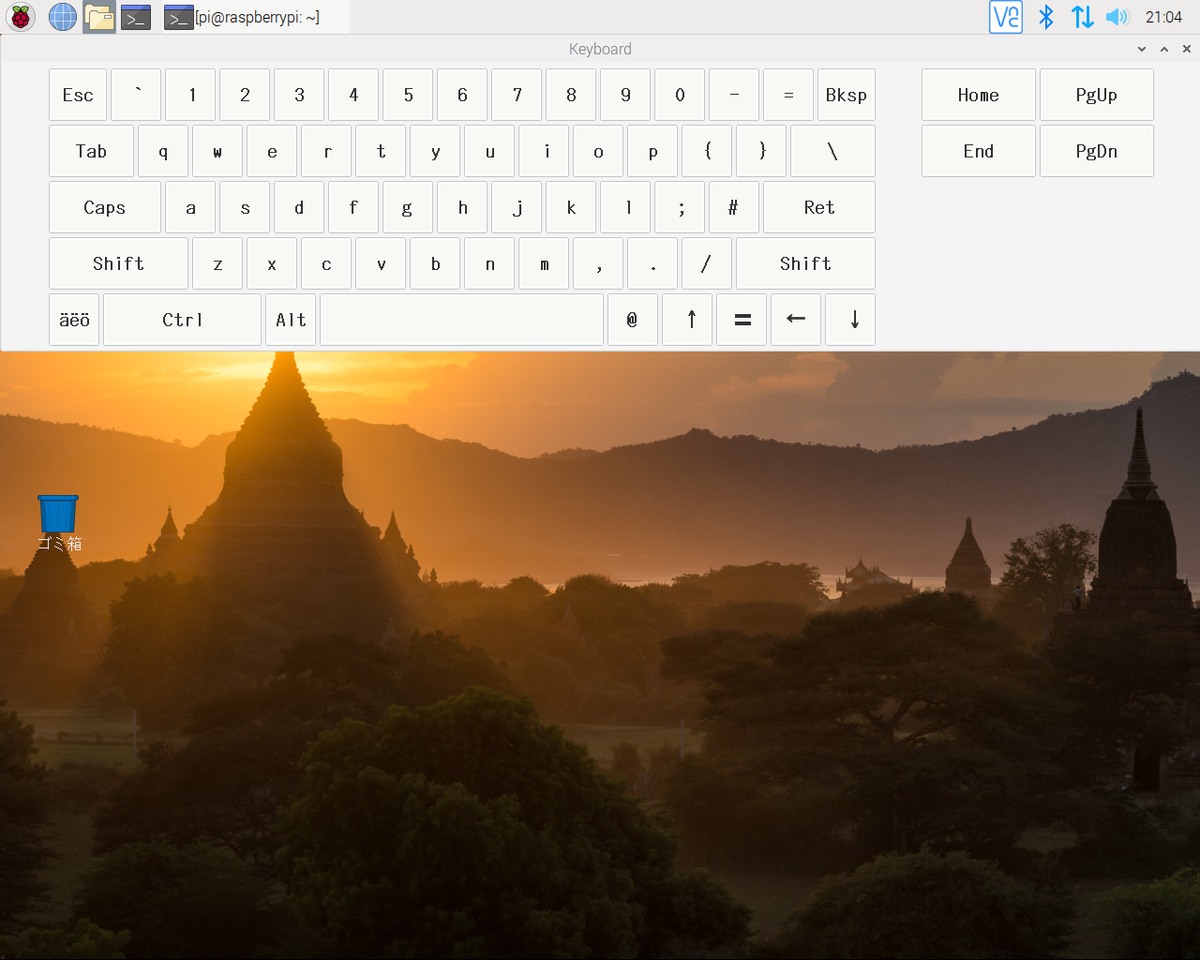Open the trash bin desktop icon
Viewport: 1200px width, 960px height.
[x=58, y=523]
